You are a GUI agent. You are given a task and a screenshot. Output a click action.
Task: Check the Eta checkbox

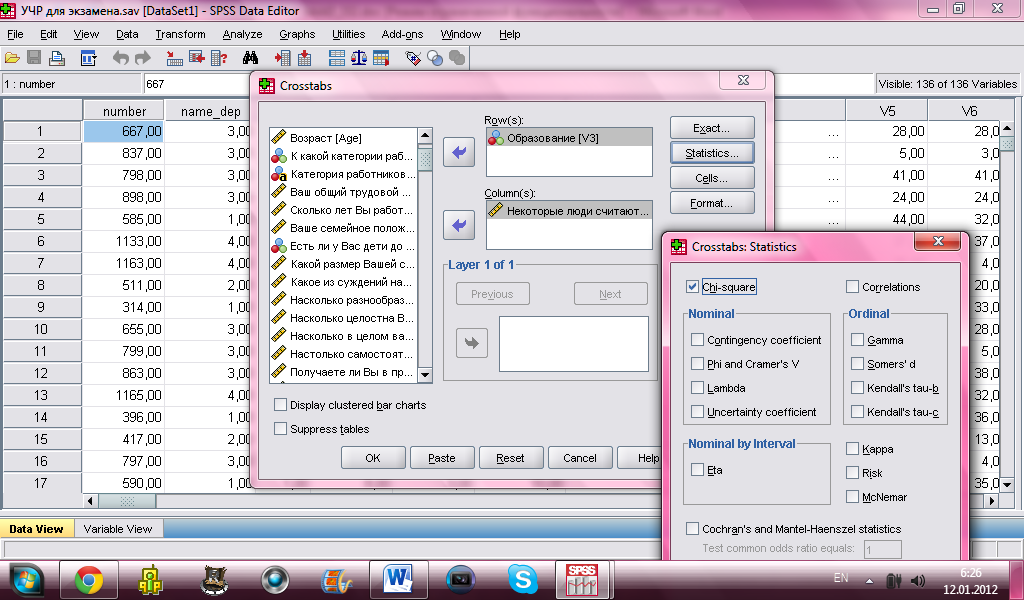point(697,469)
